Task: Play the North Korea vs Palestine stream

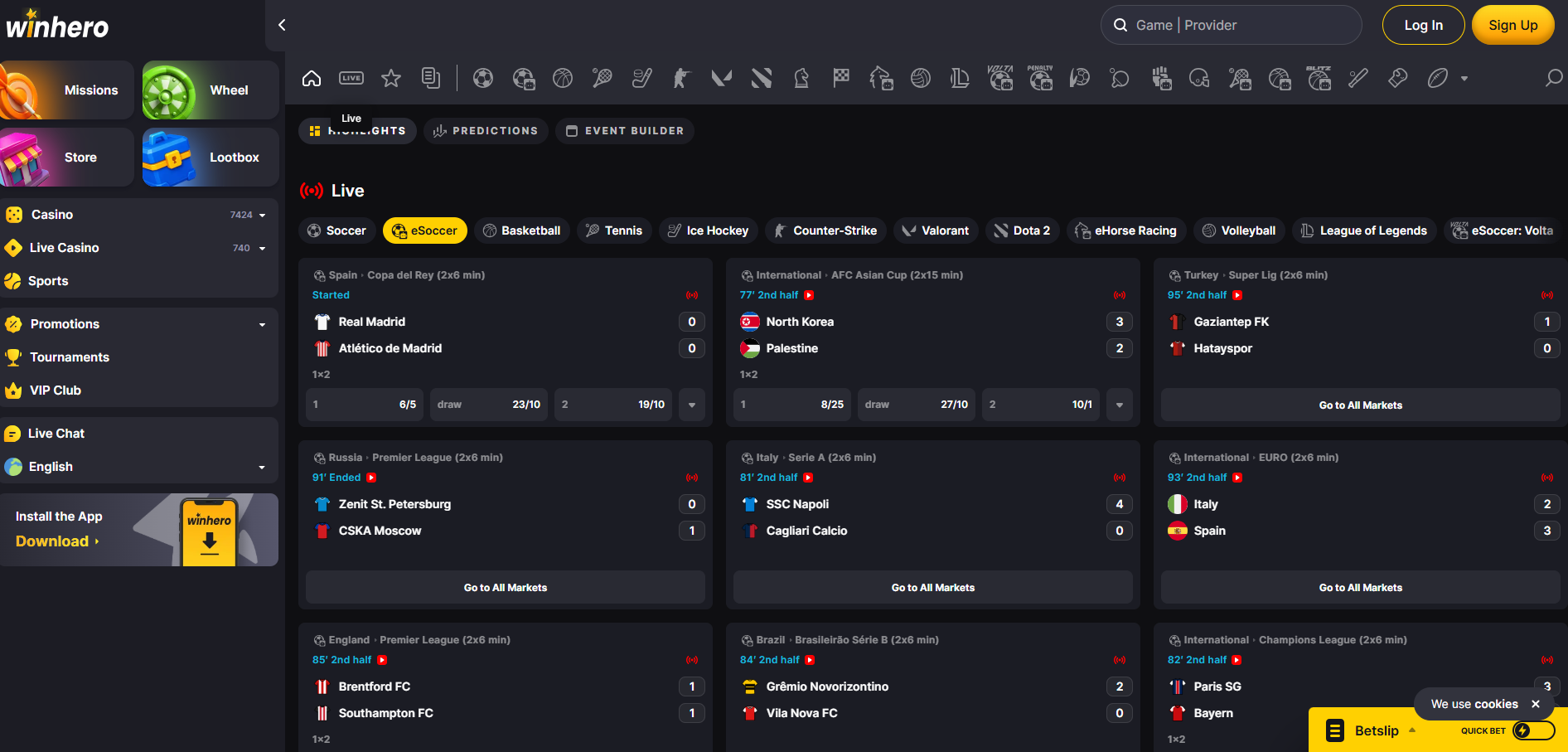Action: tap(809, 295)
